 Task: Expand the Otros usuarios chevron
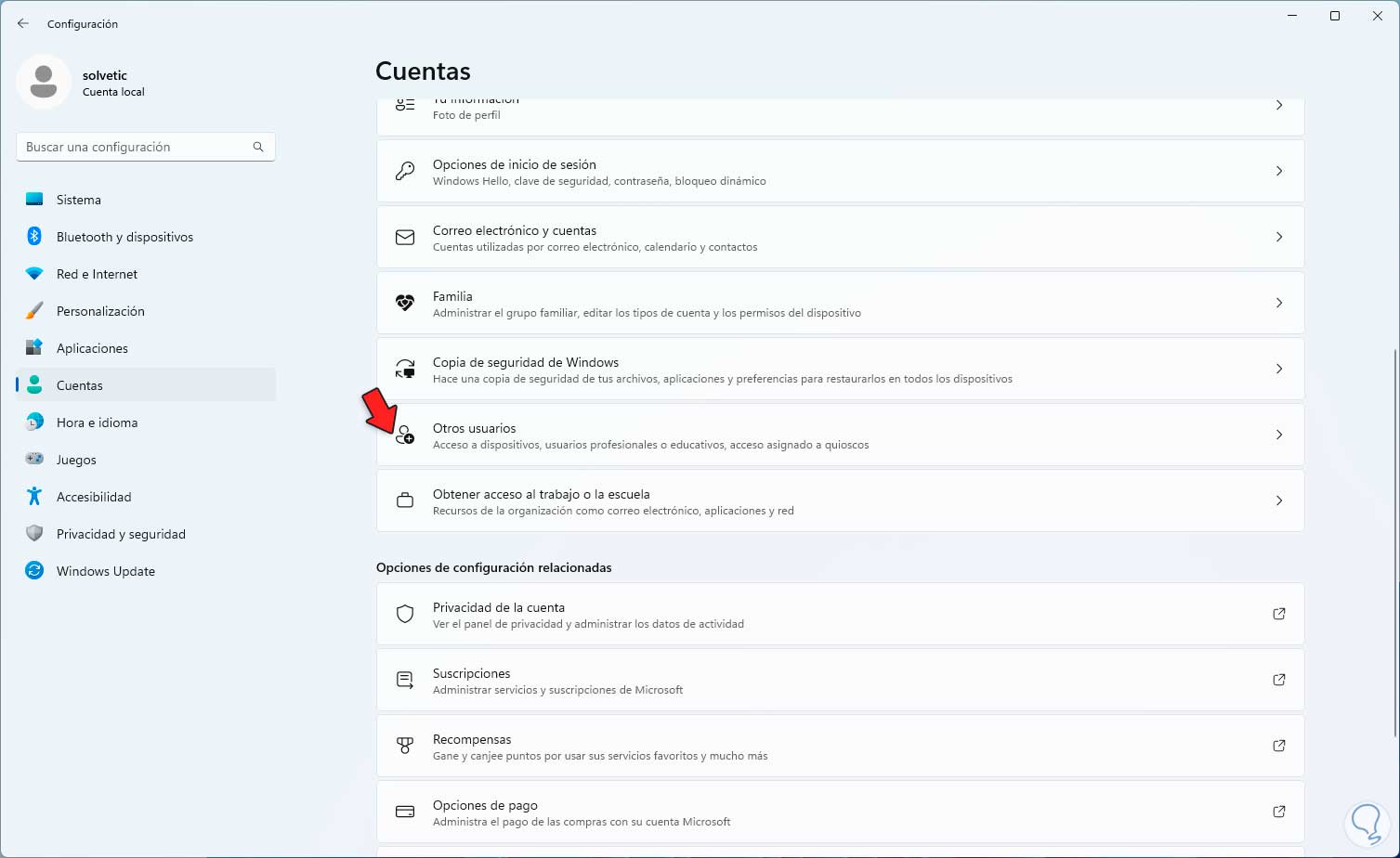tap(1279, 435)
